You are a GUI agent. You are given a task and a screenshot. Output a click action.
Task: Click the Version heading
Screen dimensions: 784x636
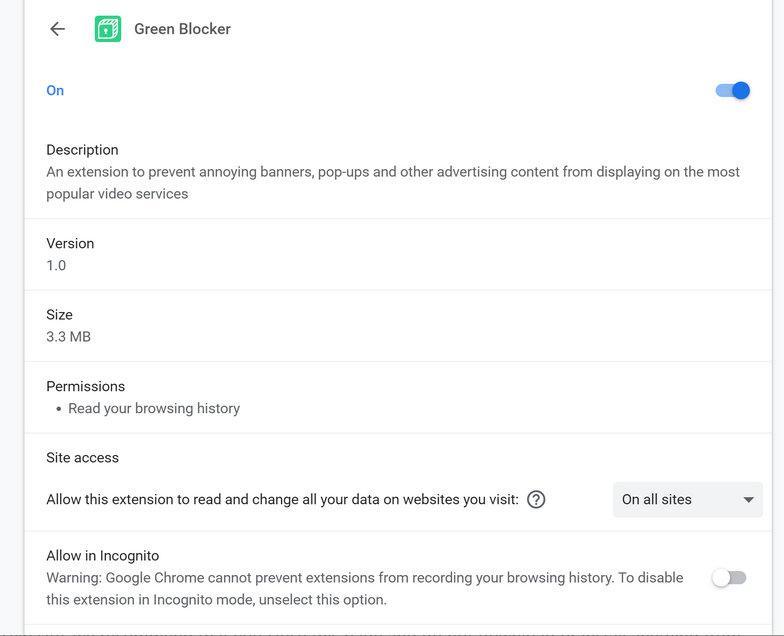pyautogui.click(x=70, y=243)
